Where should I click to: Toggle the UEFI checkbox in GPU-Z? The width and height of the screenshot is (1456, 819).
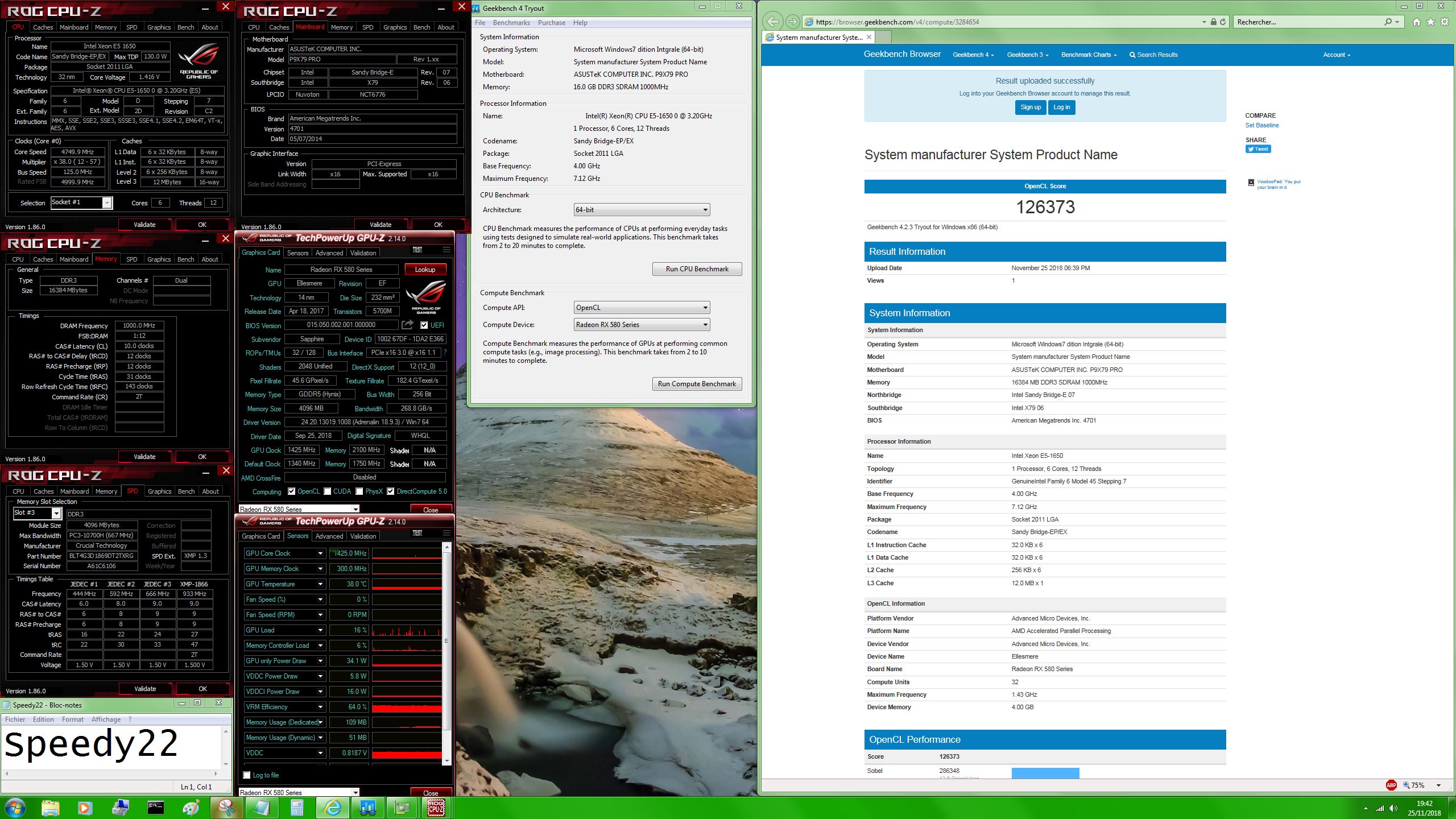[x=424, y=325]
